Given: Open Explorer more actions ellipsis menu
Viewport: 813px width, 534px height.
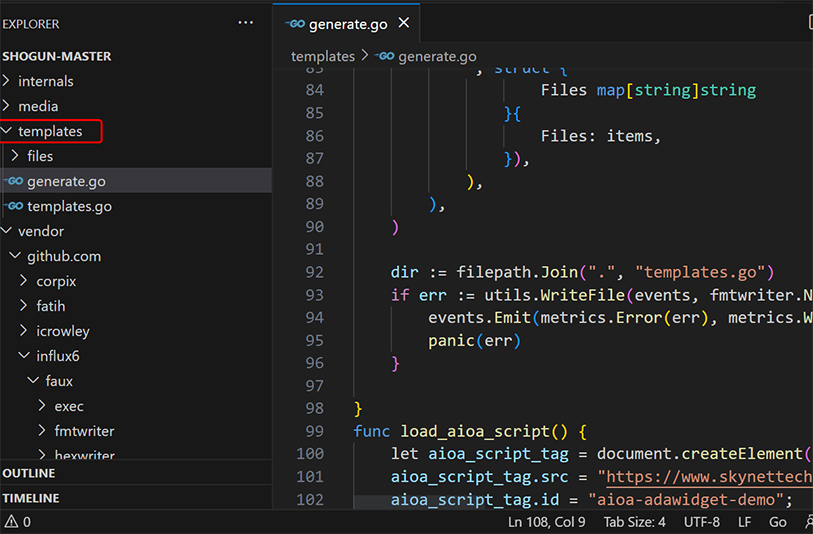Looking at the screenshot, I should [245, 23].
